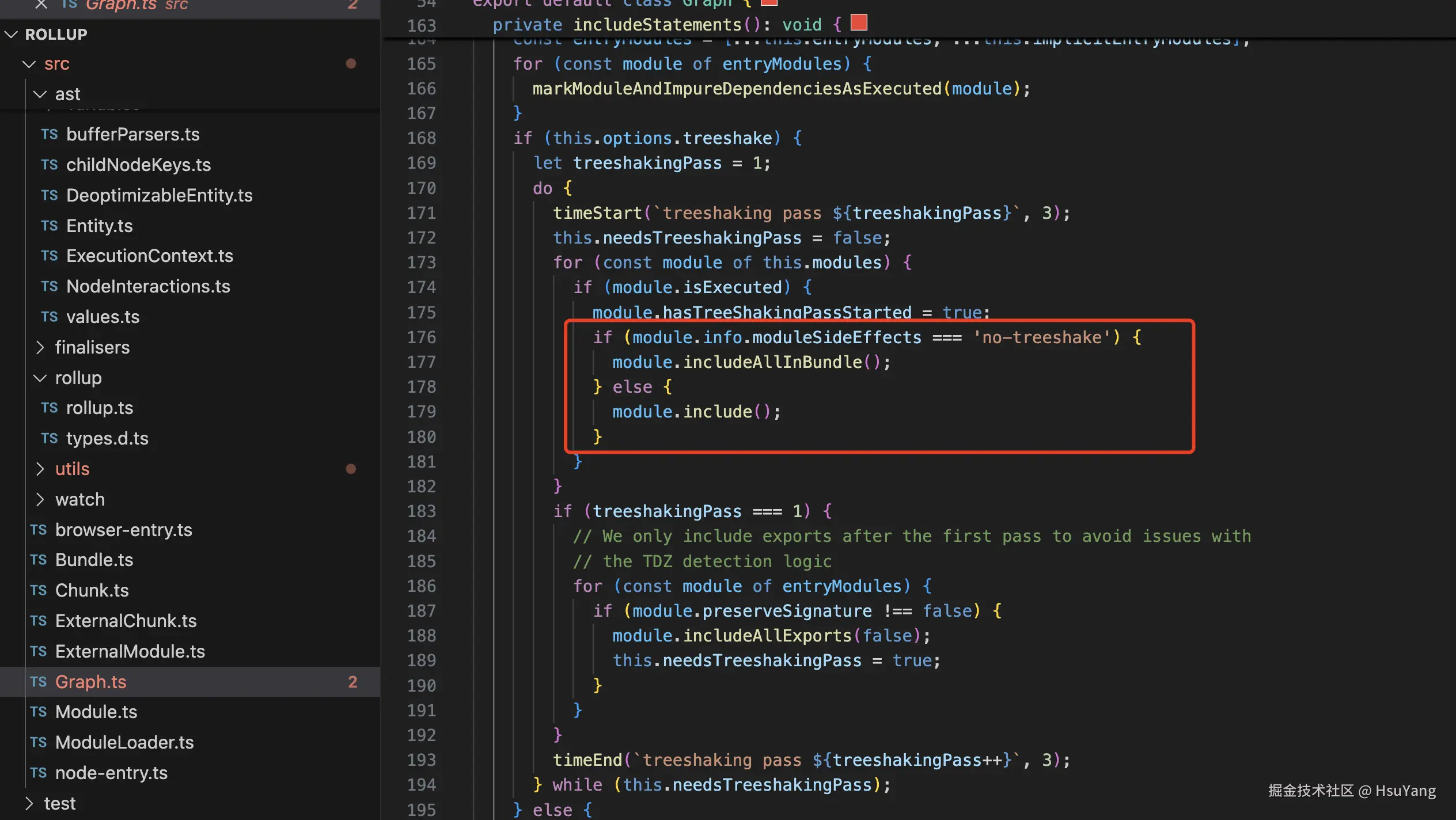Click TS icon beside bufferParsers.ts

pyautogui.click(x=50, y=134)
